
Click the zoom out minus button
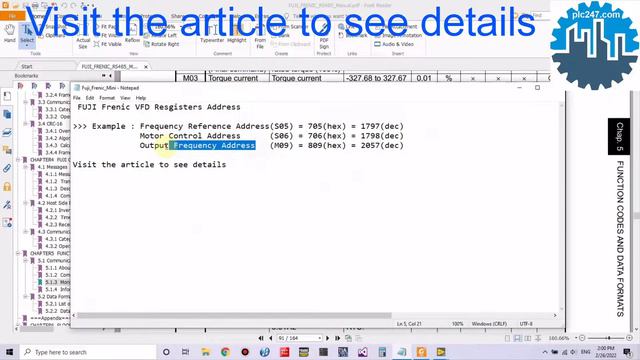pos(582,338)
